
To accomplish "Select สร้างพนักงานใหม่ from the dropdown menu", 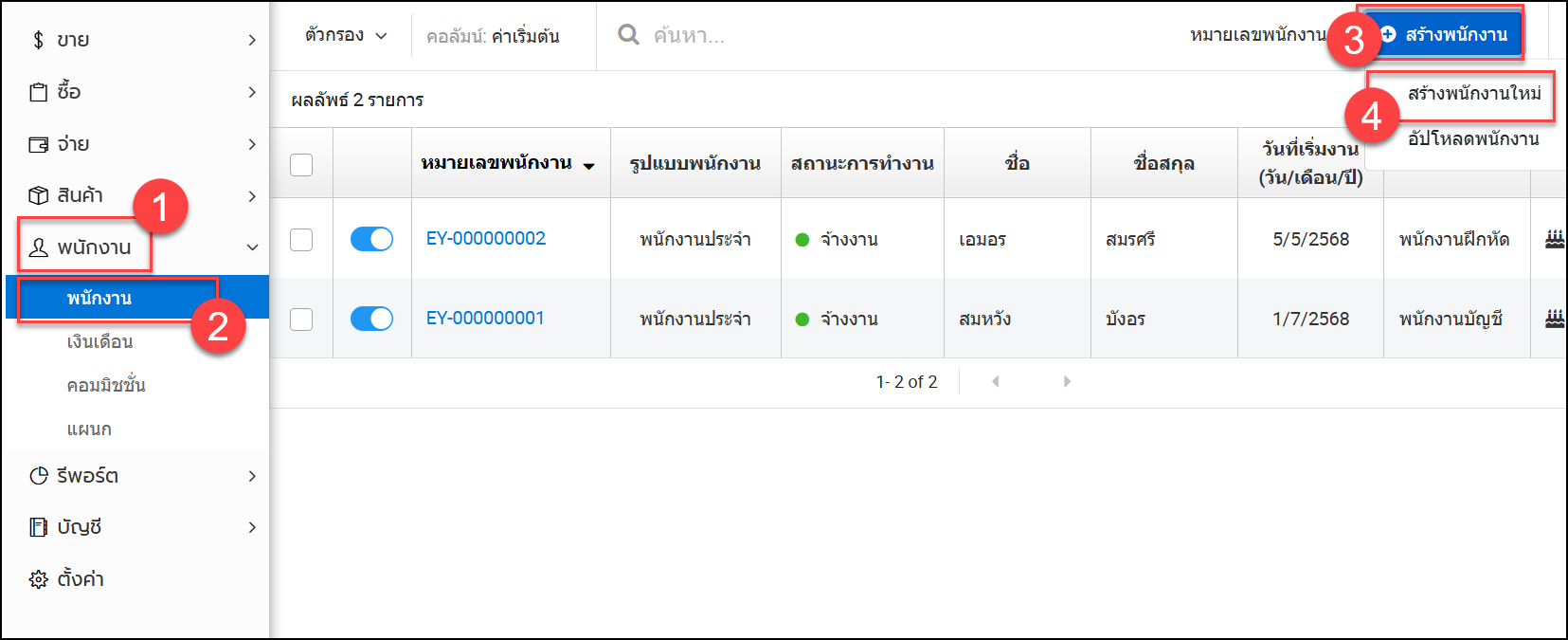I will coord(1473,94).
